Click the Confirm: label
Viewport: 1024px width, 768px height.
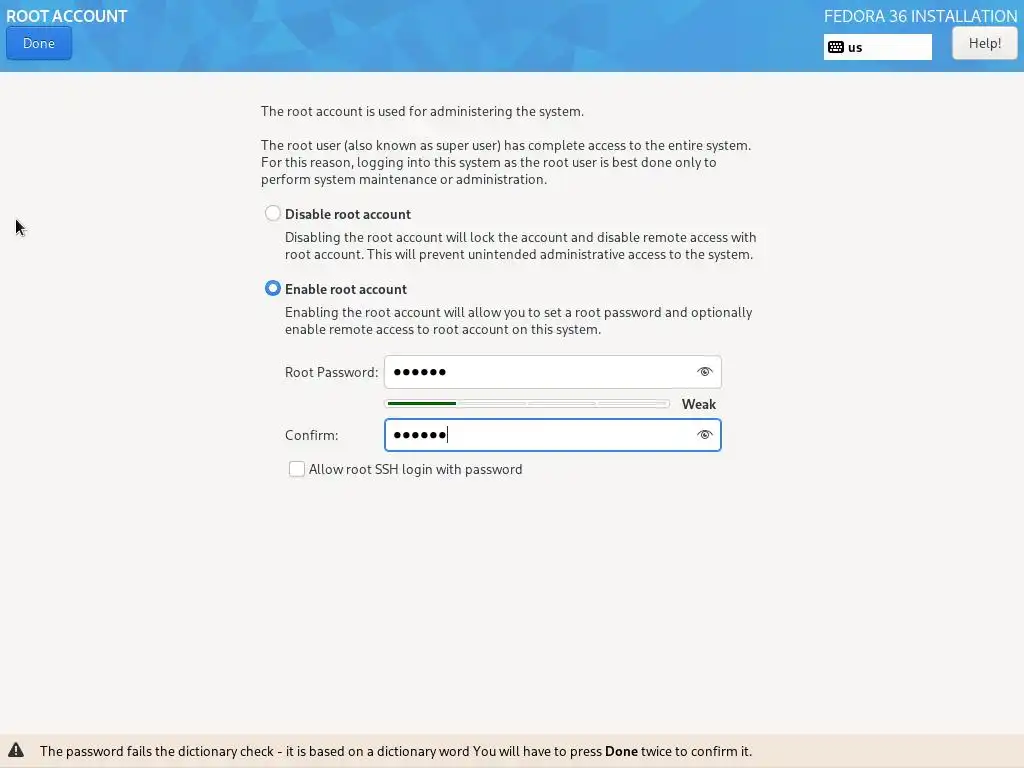point(312,436)
